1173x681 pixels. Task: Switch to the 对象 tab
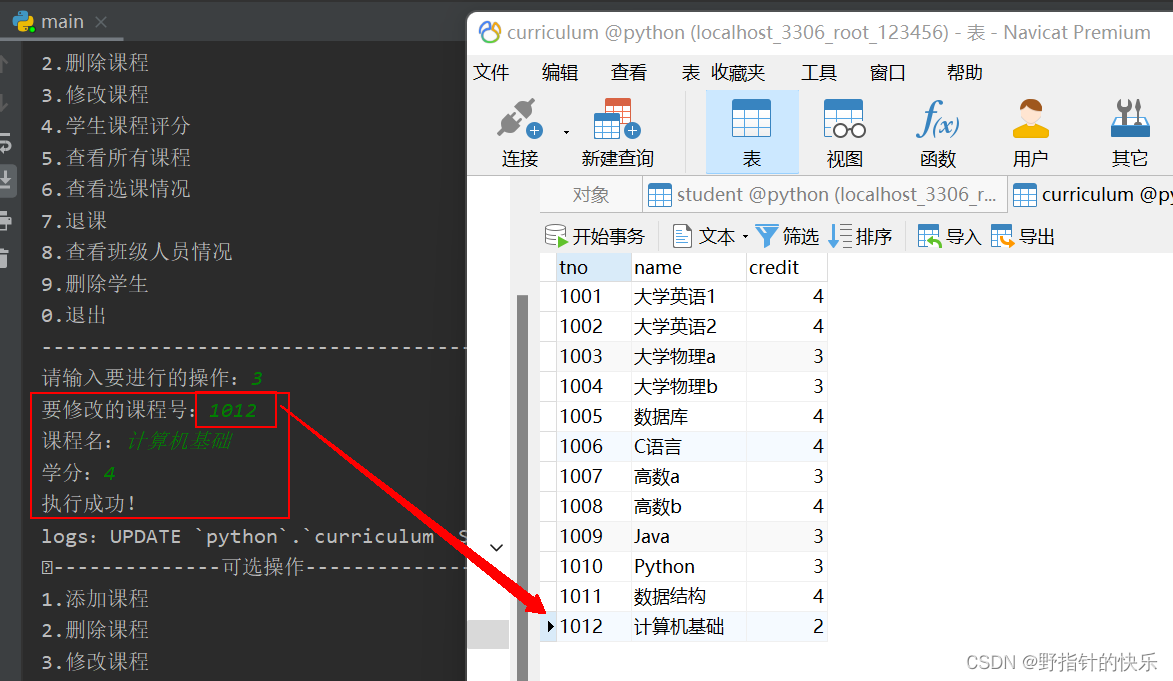pos(591,195)
